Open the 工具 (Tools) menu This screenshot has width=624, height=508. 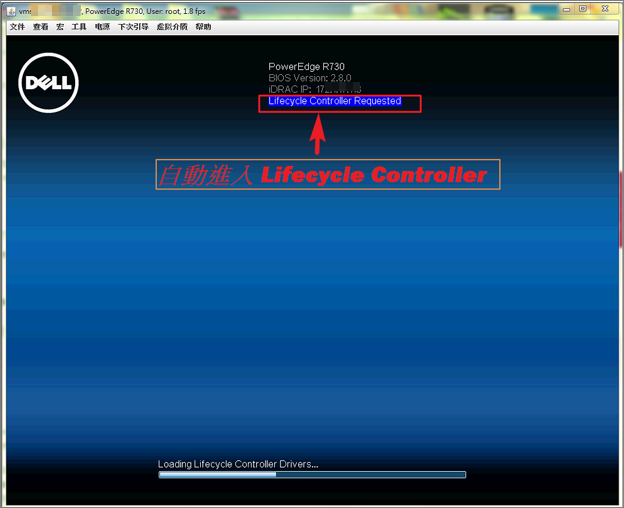pyautogui.click(x=79, y=27)
